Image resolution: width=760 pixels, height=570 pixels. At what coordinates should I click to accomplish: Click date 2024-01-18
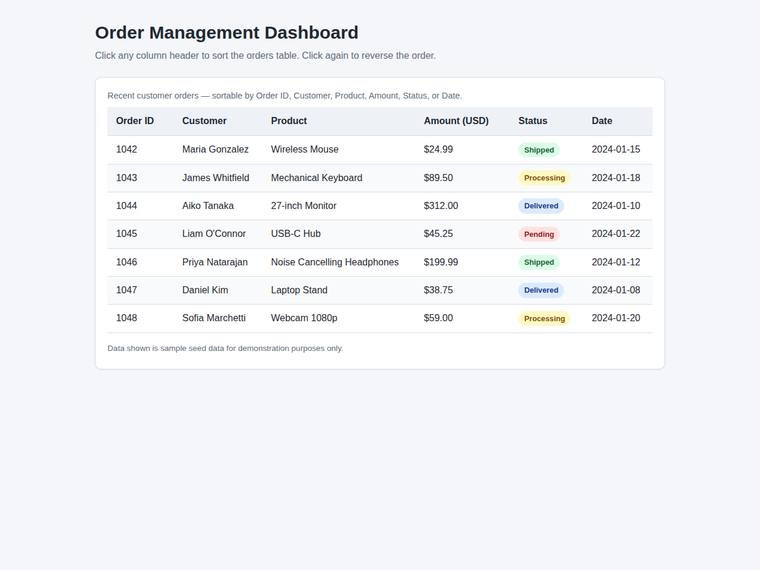coord(616,178)
